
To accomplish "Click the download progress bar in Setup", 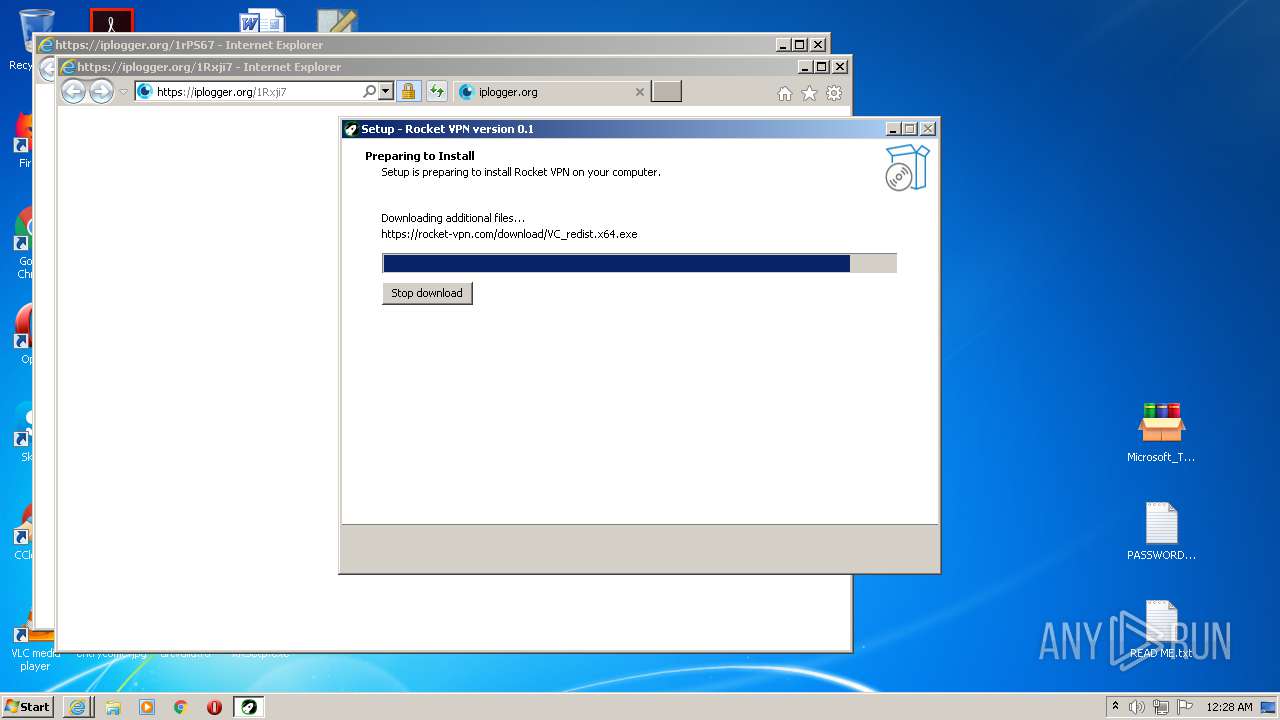I will click(x=639, y=263).
